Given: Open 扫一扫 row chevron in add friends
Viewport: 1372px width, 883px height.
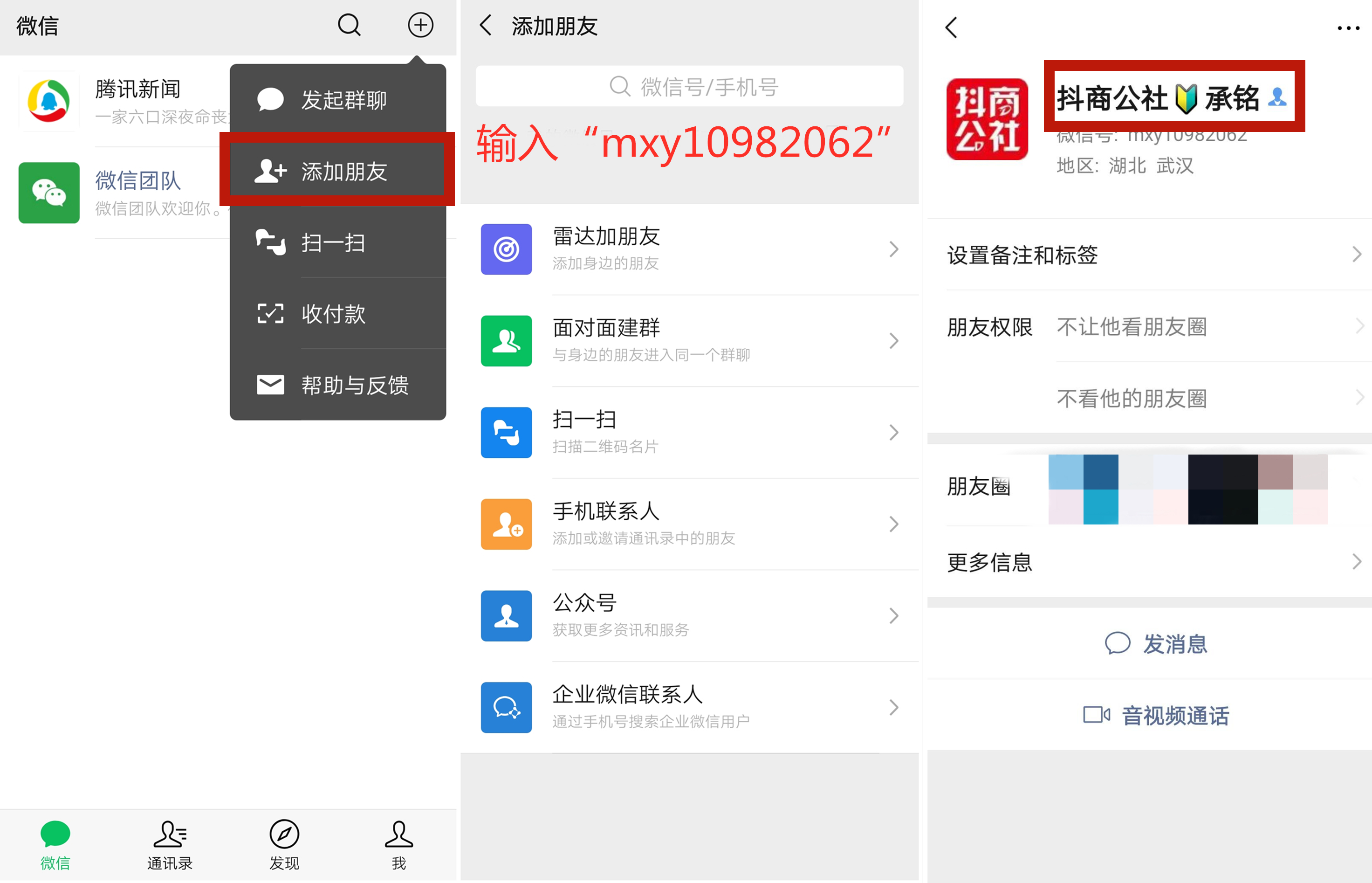Looking at the screenshot, I should pyautogui.click(x=893, y=432).
